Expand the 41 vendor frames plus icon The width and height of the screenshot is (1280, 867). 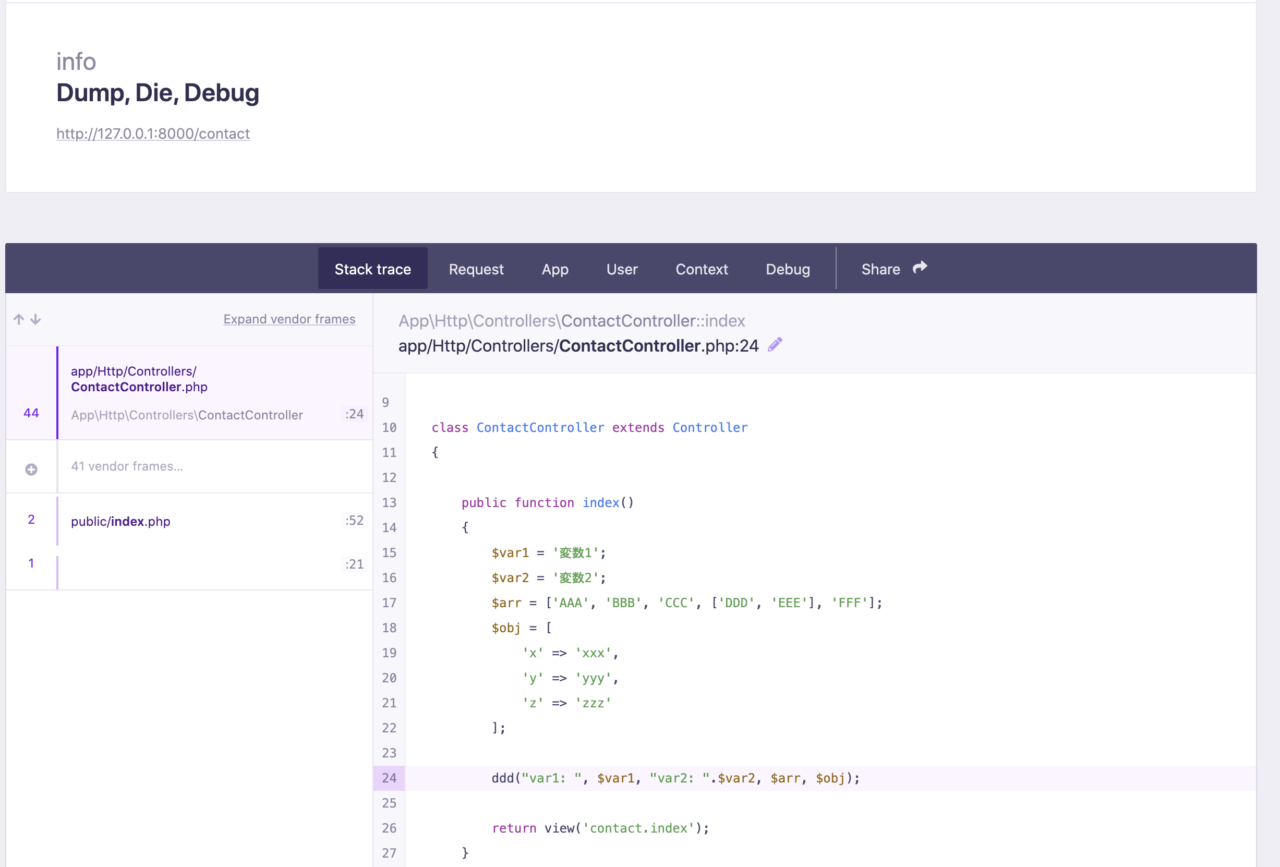pos(31,468)
